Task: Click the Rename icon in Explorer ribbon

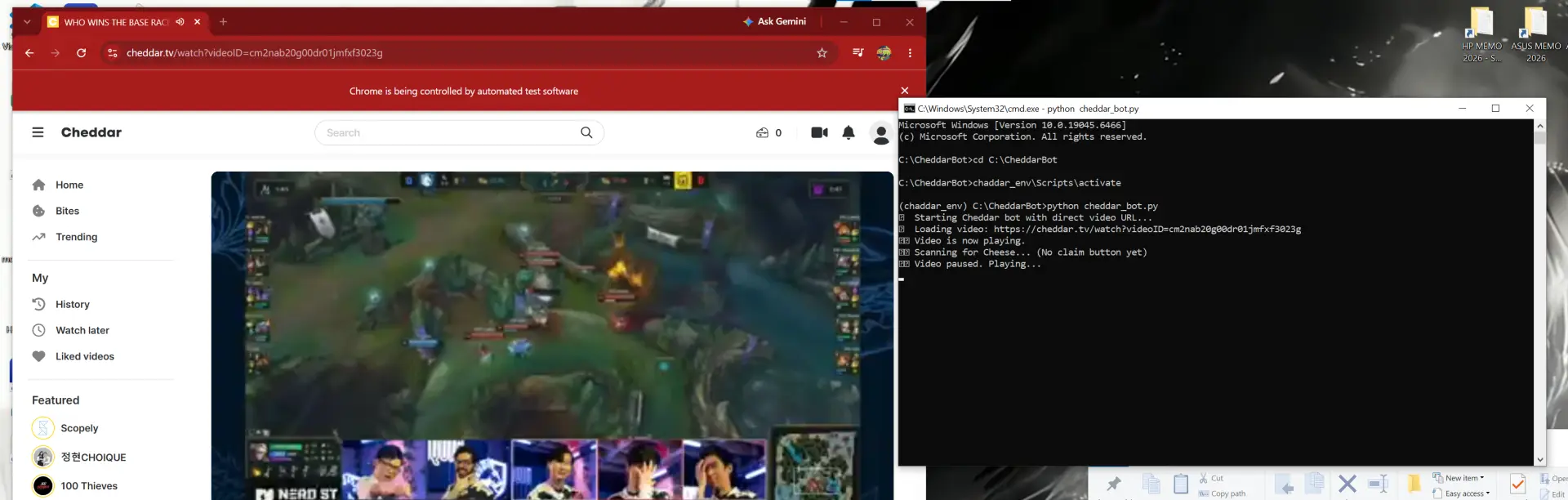Action: 1379,484
